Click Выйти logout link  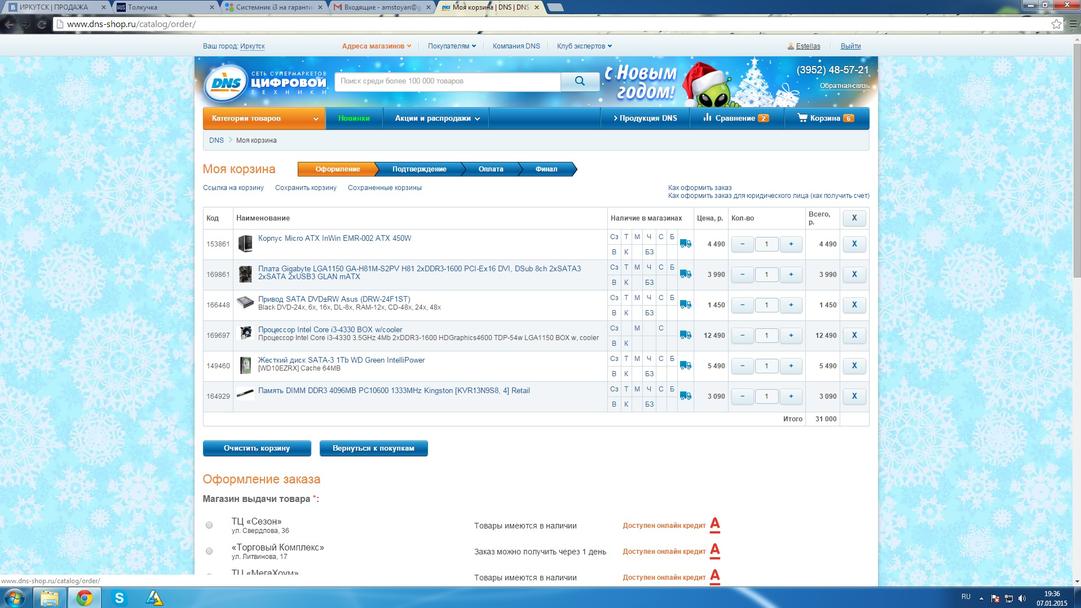coord(850,46)
